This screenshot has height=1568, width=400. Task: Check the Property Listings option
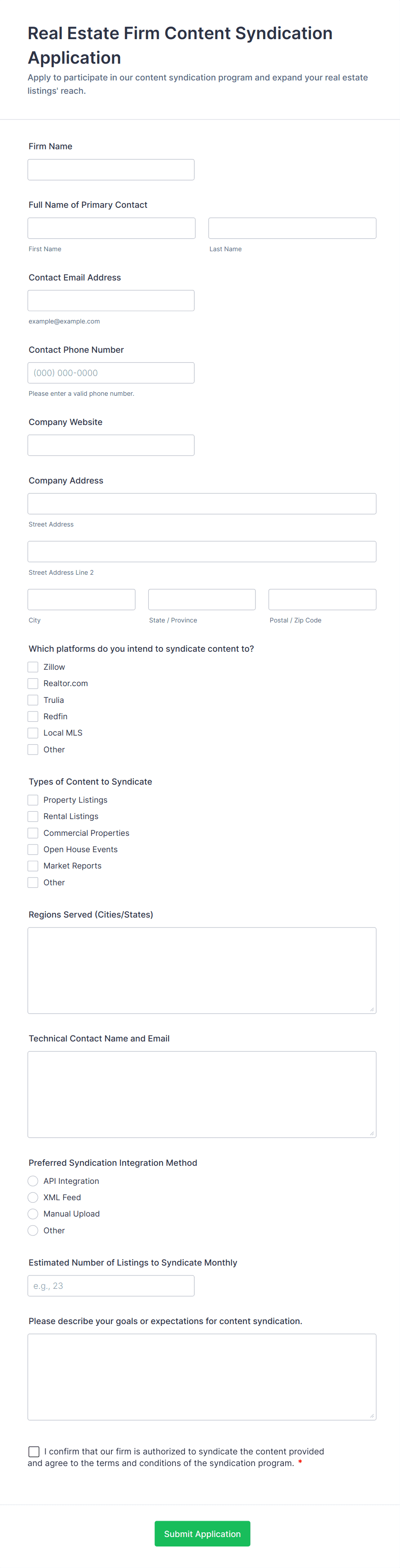click(x=33, y=800)
